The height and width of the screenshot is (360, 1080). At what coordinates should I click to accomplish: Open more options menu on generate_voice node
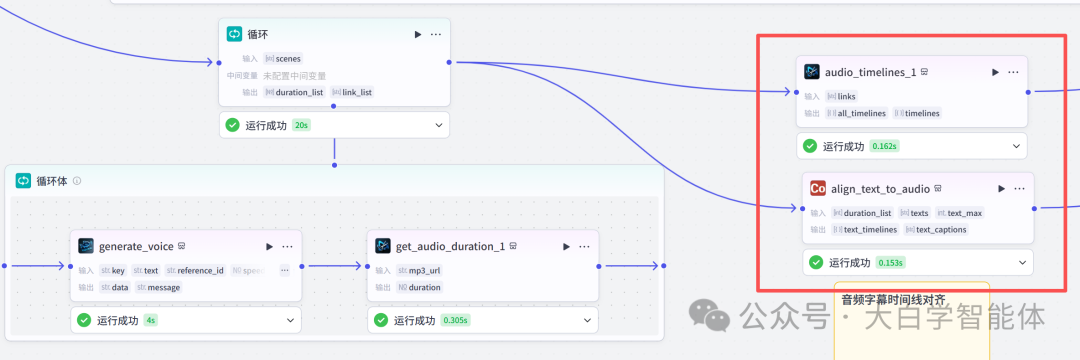tap(287, 246)
